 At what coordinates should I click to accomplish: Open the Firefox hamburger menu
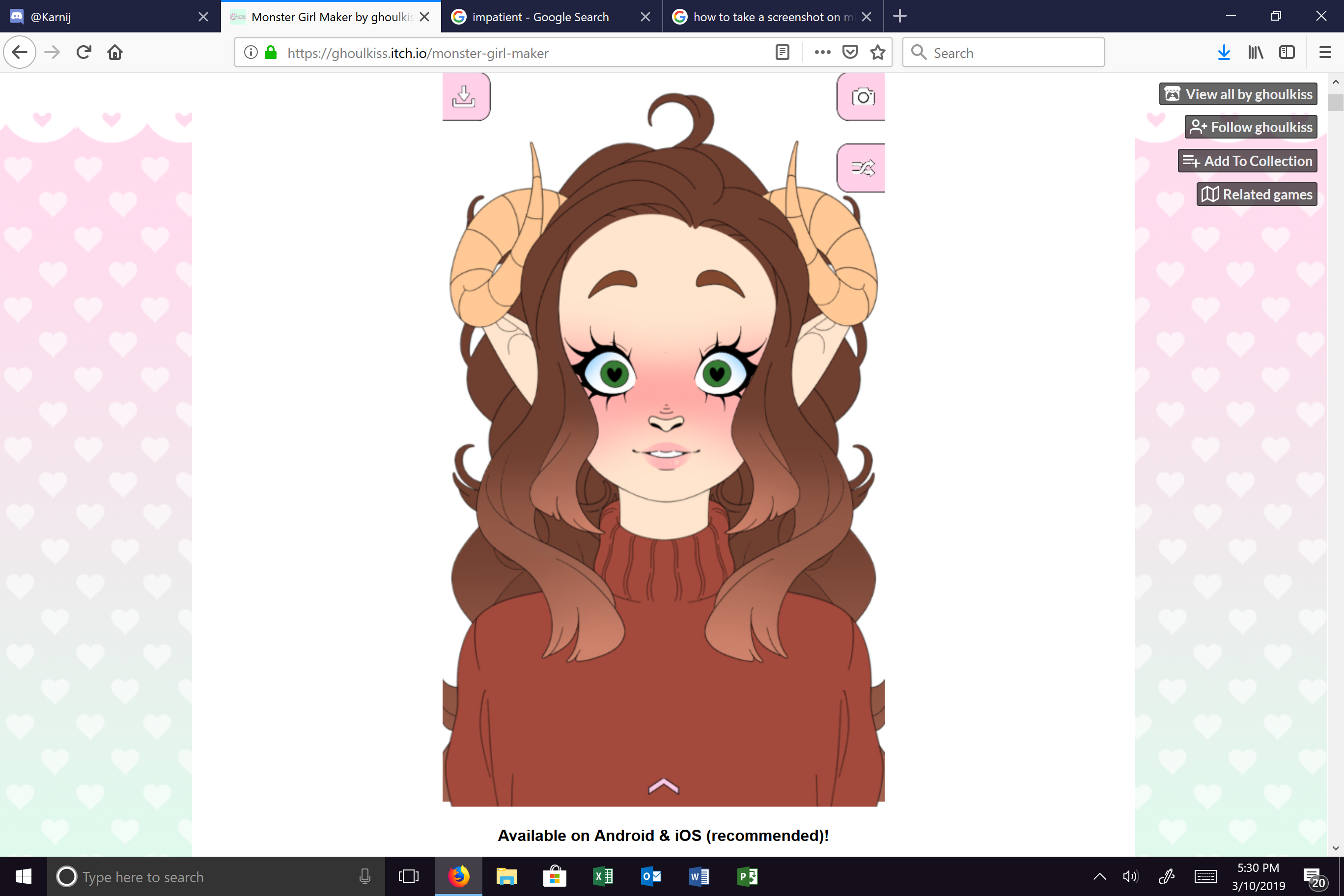click(x=1324, y=52)
